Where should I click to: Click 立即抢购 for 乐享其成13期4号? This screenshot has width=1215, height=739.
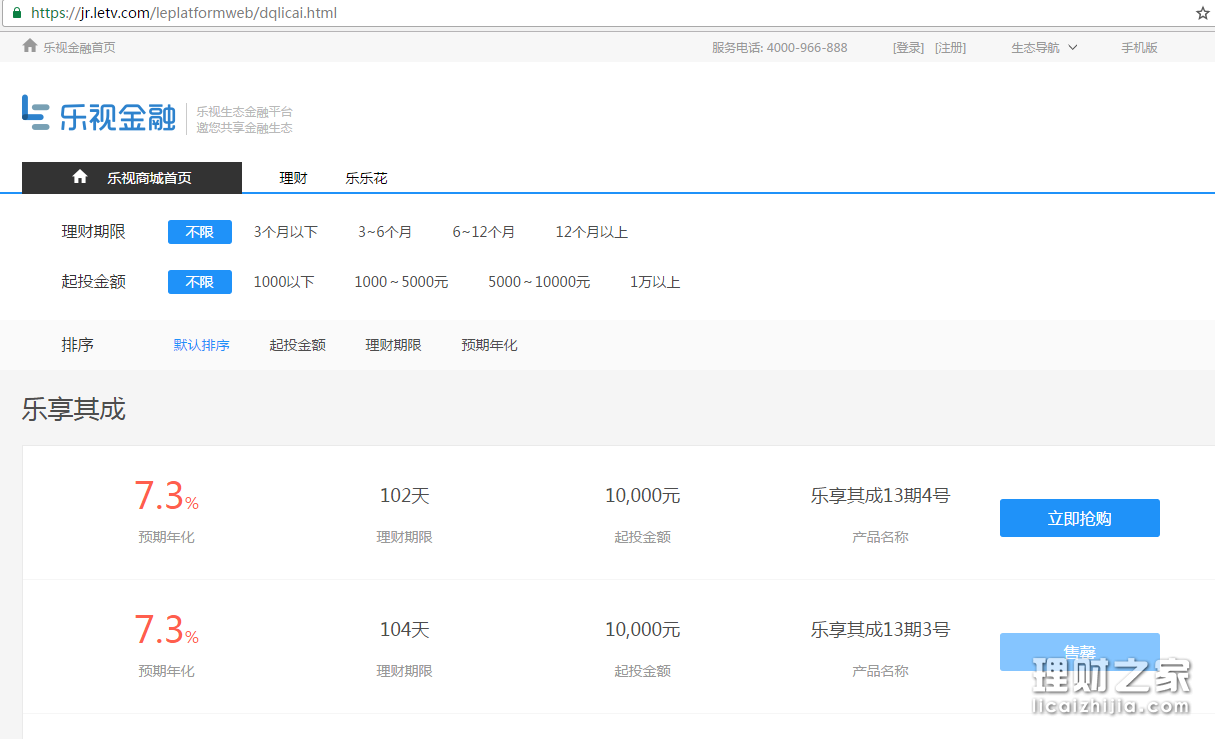pyautogui.click(x=1080, y=518)
